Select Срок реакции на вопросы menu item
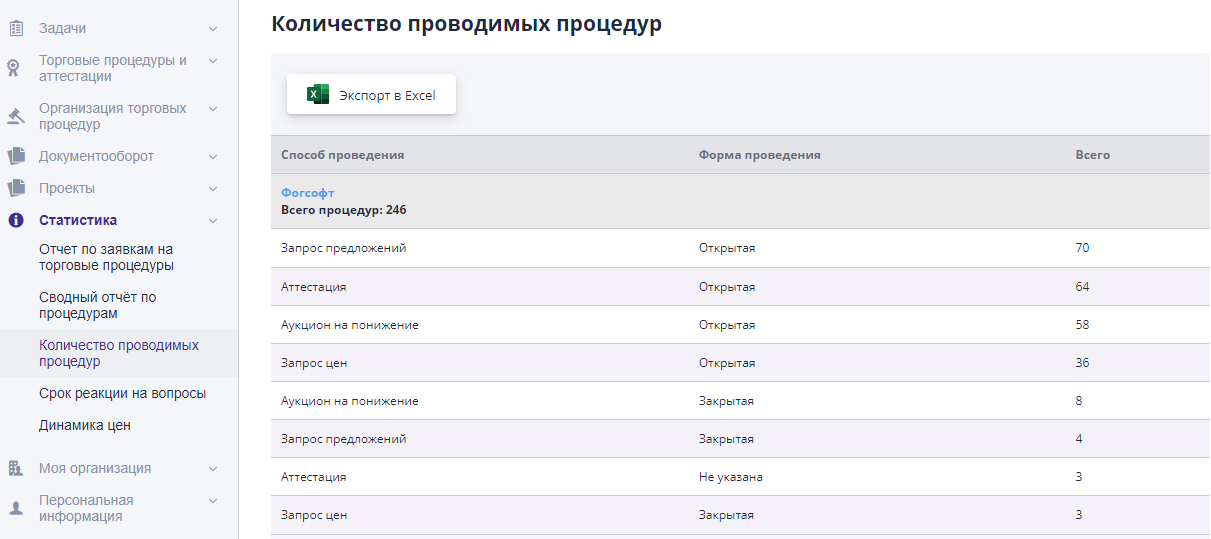 tap(122, 393)
